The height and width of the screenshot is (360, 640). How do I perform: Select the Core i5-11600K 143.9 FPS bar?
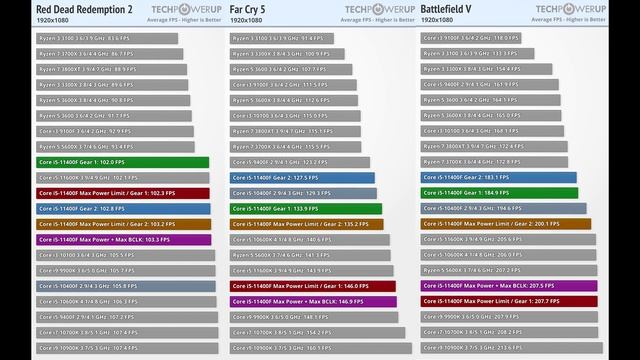pyautogui.click(x=311, y=271)
